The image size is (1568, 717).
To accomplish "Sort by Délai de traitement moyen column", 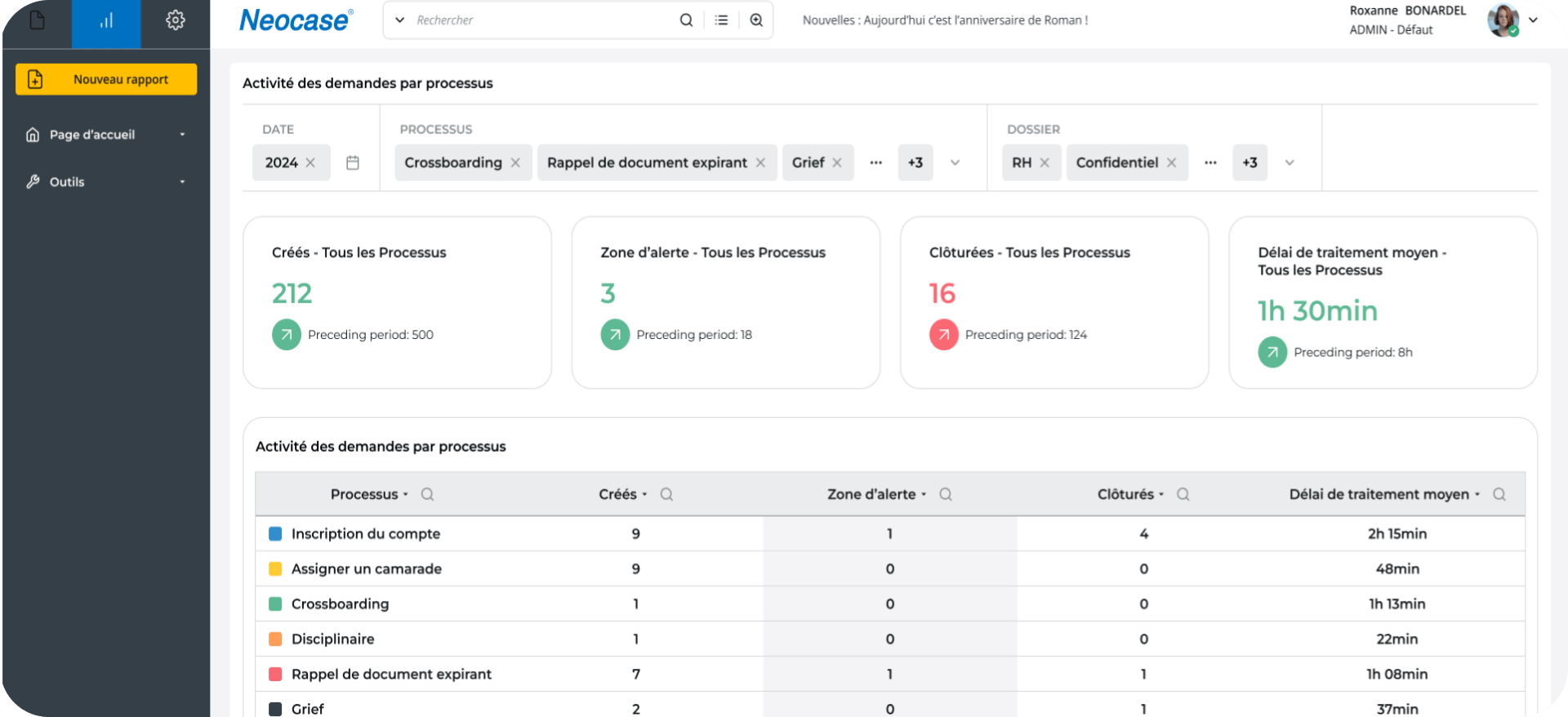I will pyautogui.click(x=1385, y=495).
